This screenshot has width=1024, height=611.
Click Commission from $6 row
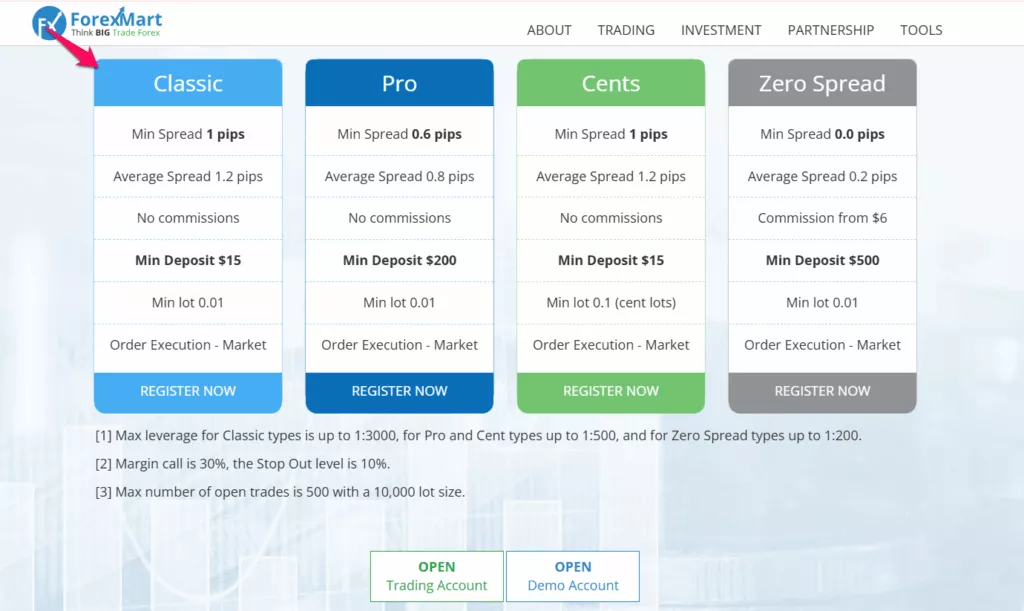(x=823, y=218)
